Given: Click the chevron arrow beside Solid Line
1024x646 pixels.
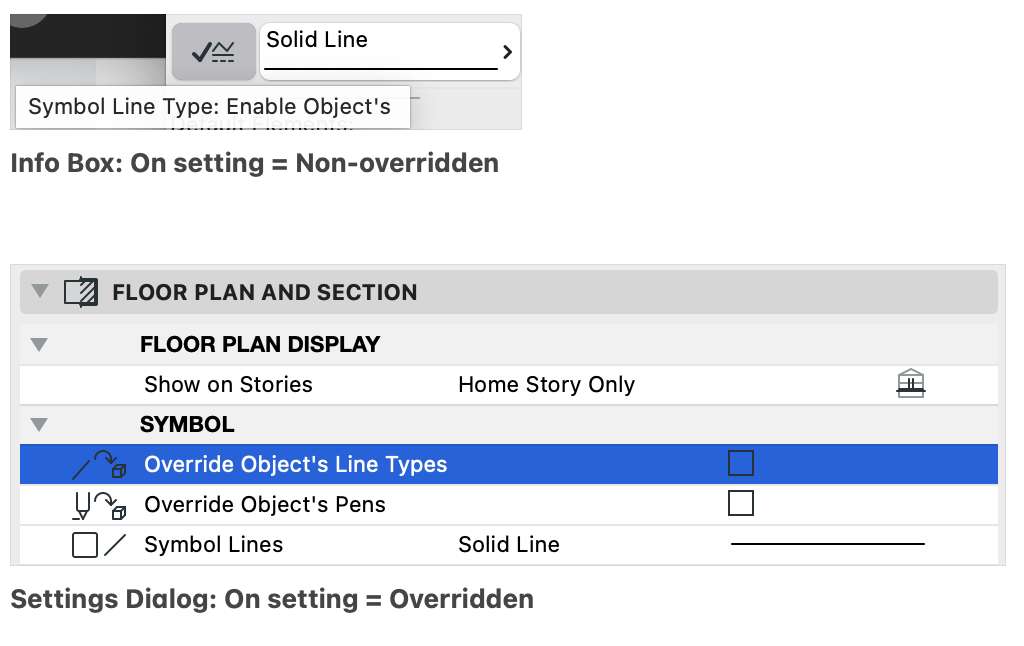Looking at the screenshot, I should coord(507,52).
